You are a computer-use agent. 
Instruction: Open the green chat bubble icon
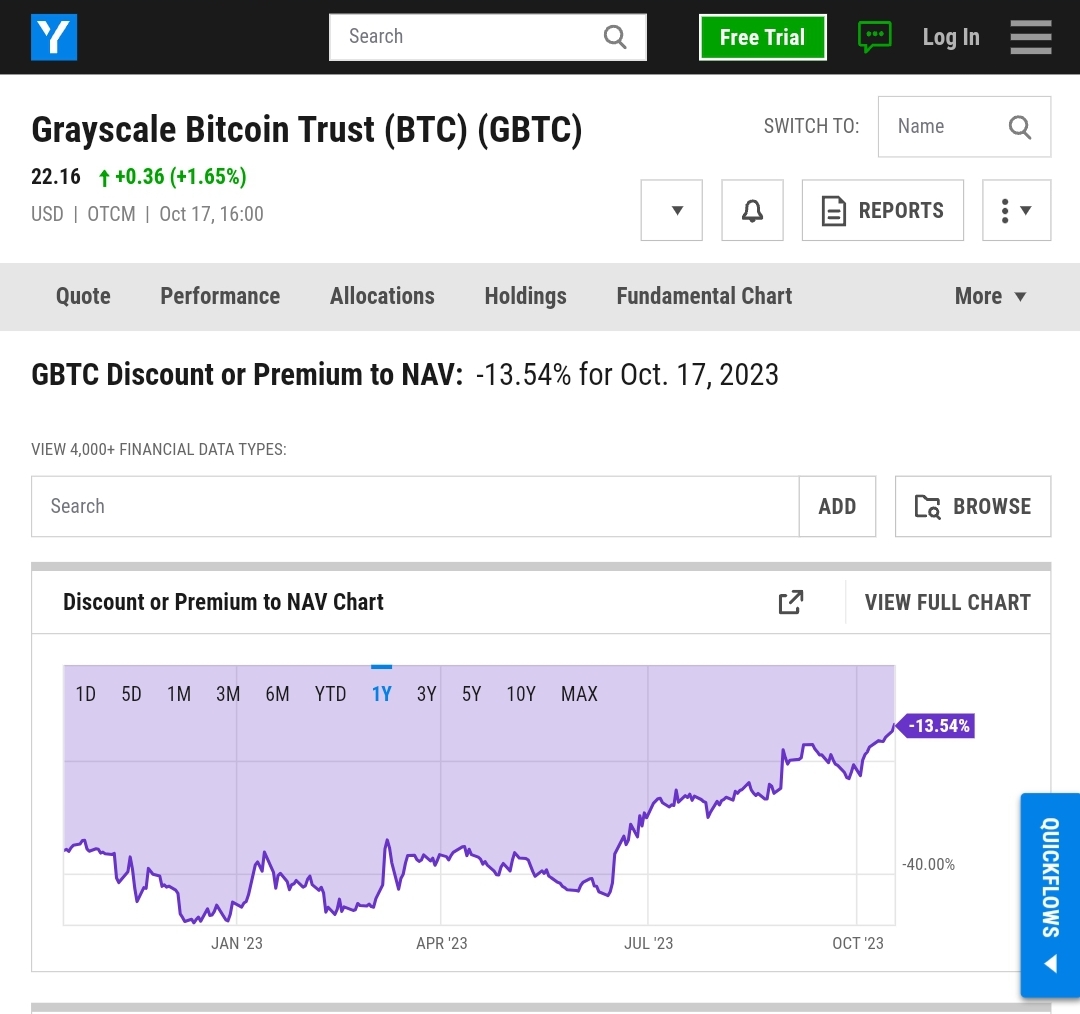(875, 37)
